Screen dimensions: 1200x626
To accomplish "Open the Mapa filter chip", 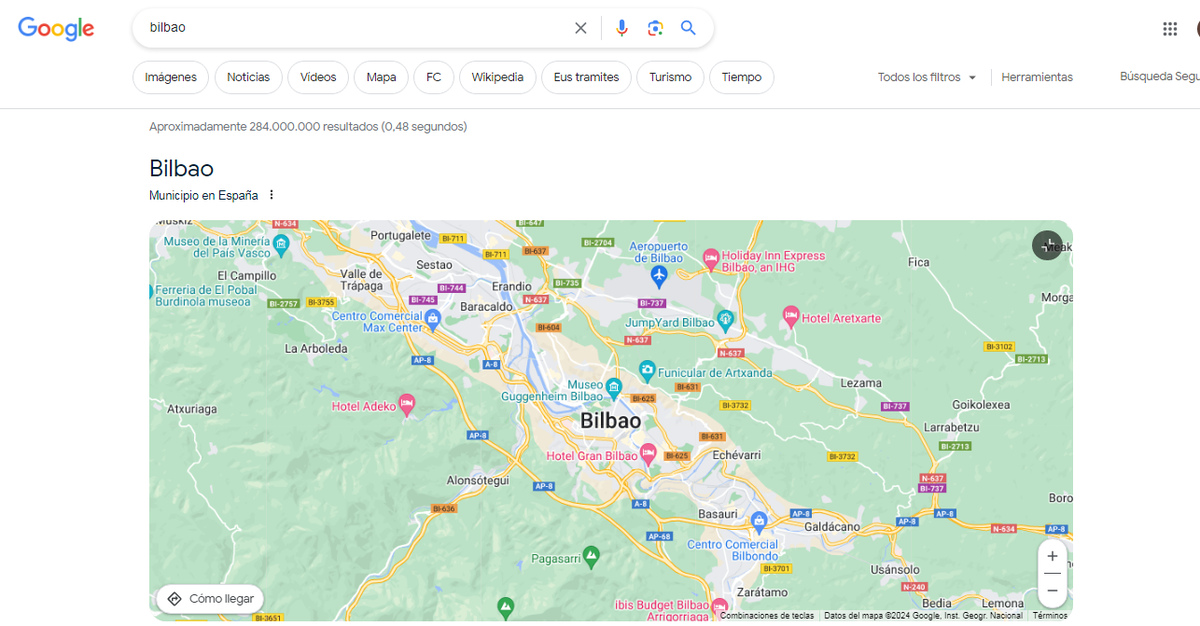I will [381, 77].
